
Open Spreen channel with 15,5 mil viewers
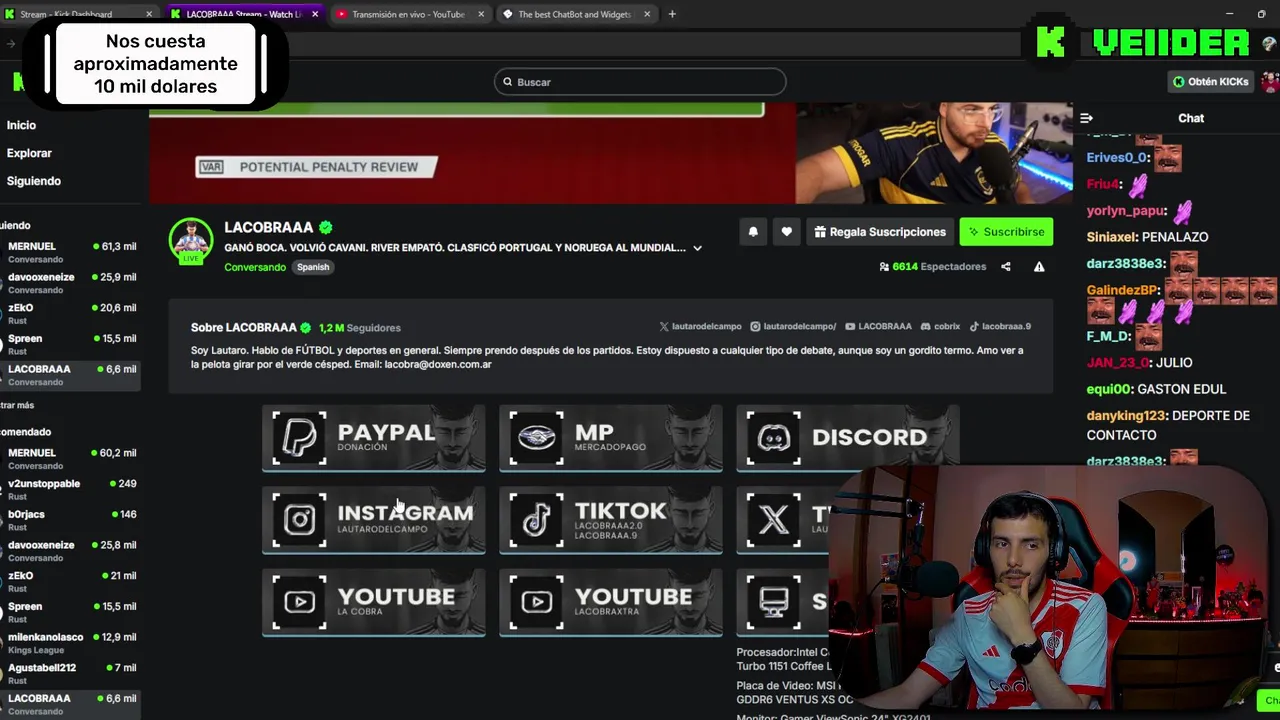[70, 345]
